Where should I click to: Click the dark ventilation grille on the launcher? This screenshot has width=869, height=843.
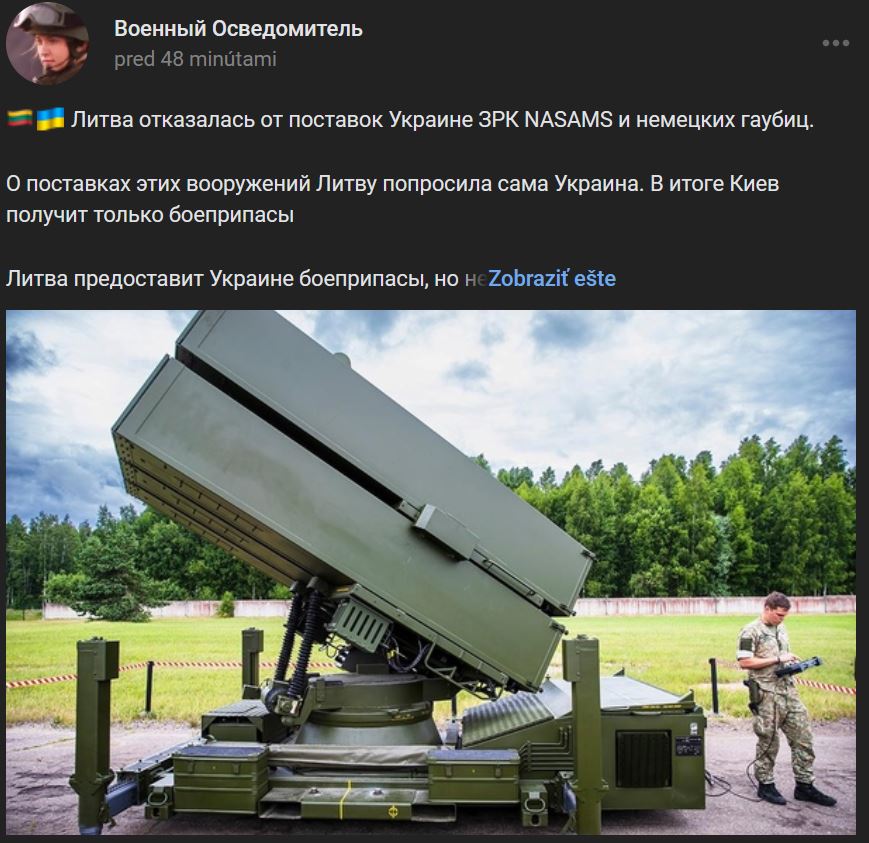tap(643, 759)
